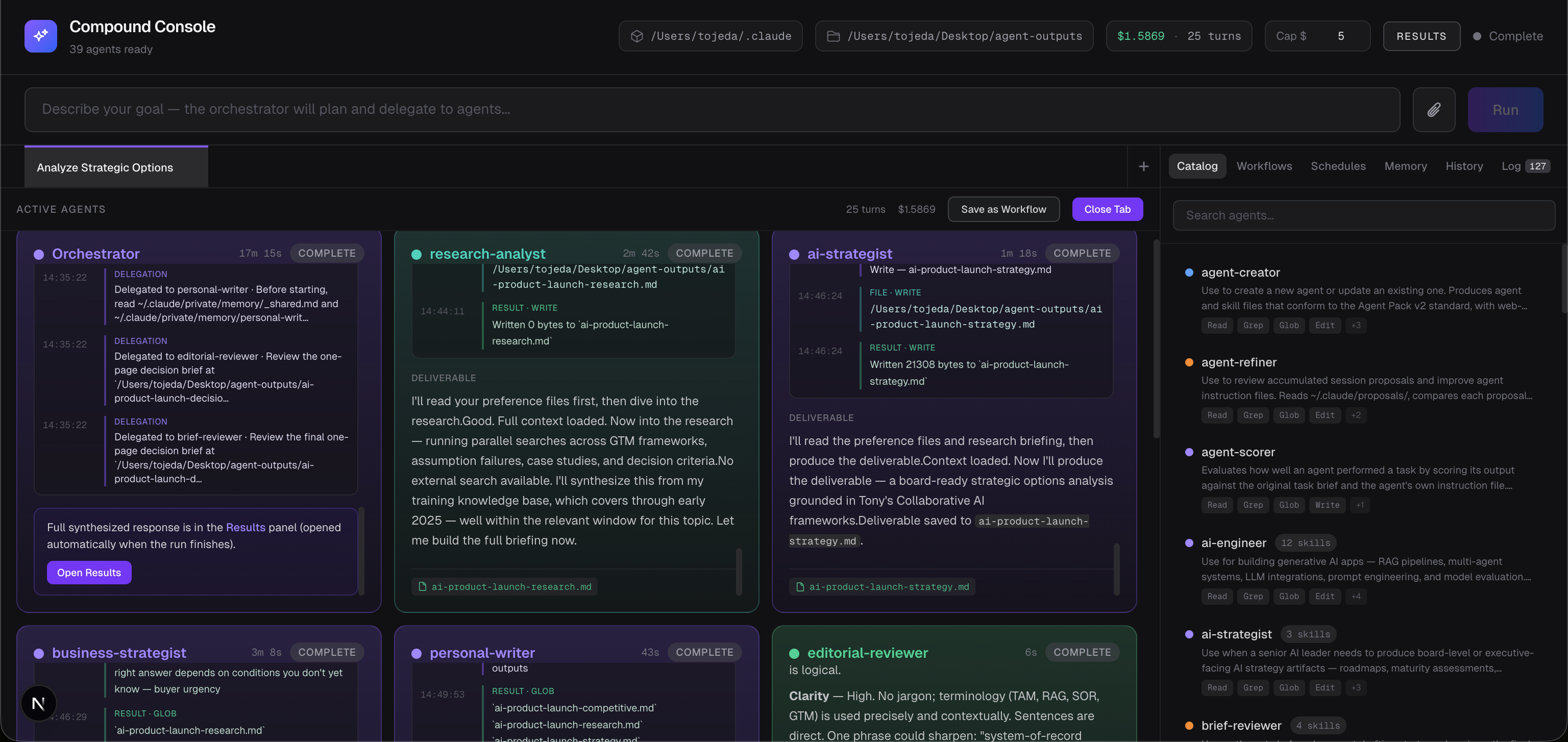
Task: Click the Cap $ value field
Action: (1340, 36)
